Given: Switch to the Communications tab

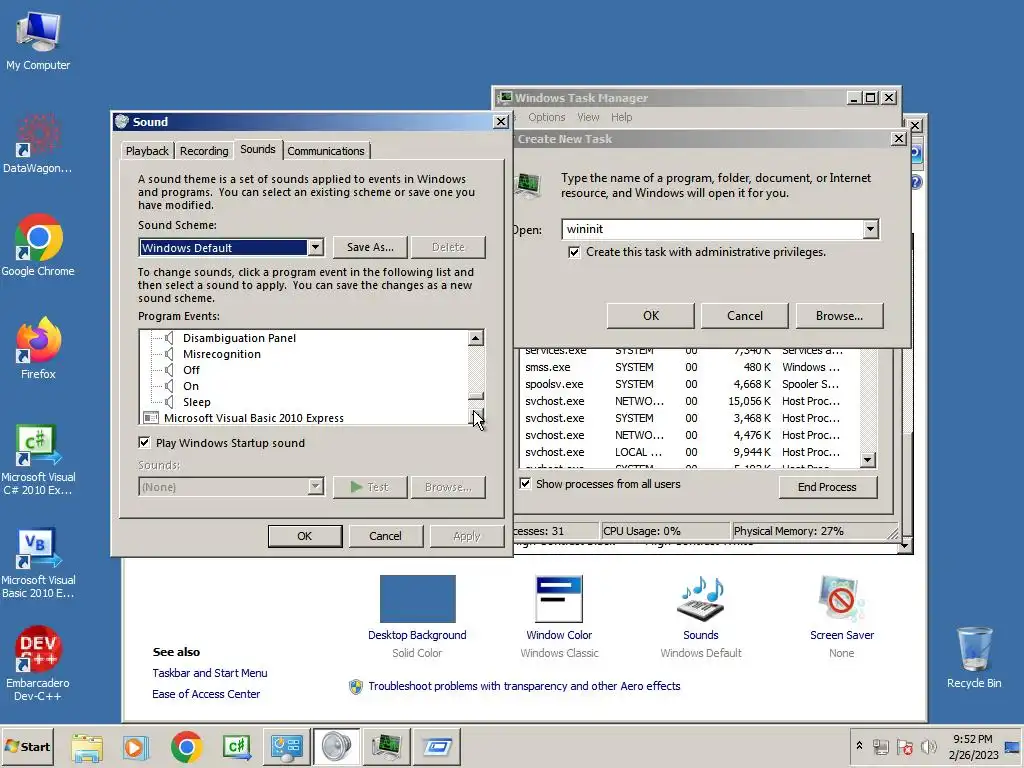Looking at the screenshot, I should coord(326,151).
